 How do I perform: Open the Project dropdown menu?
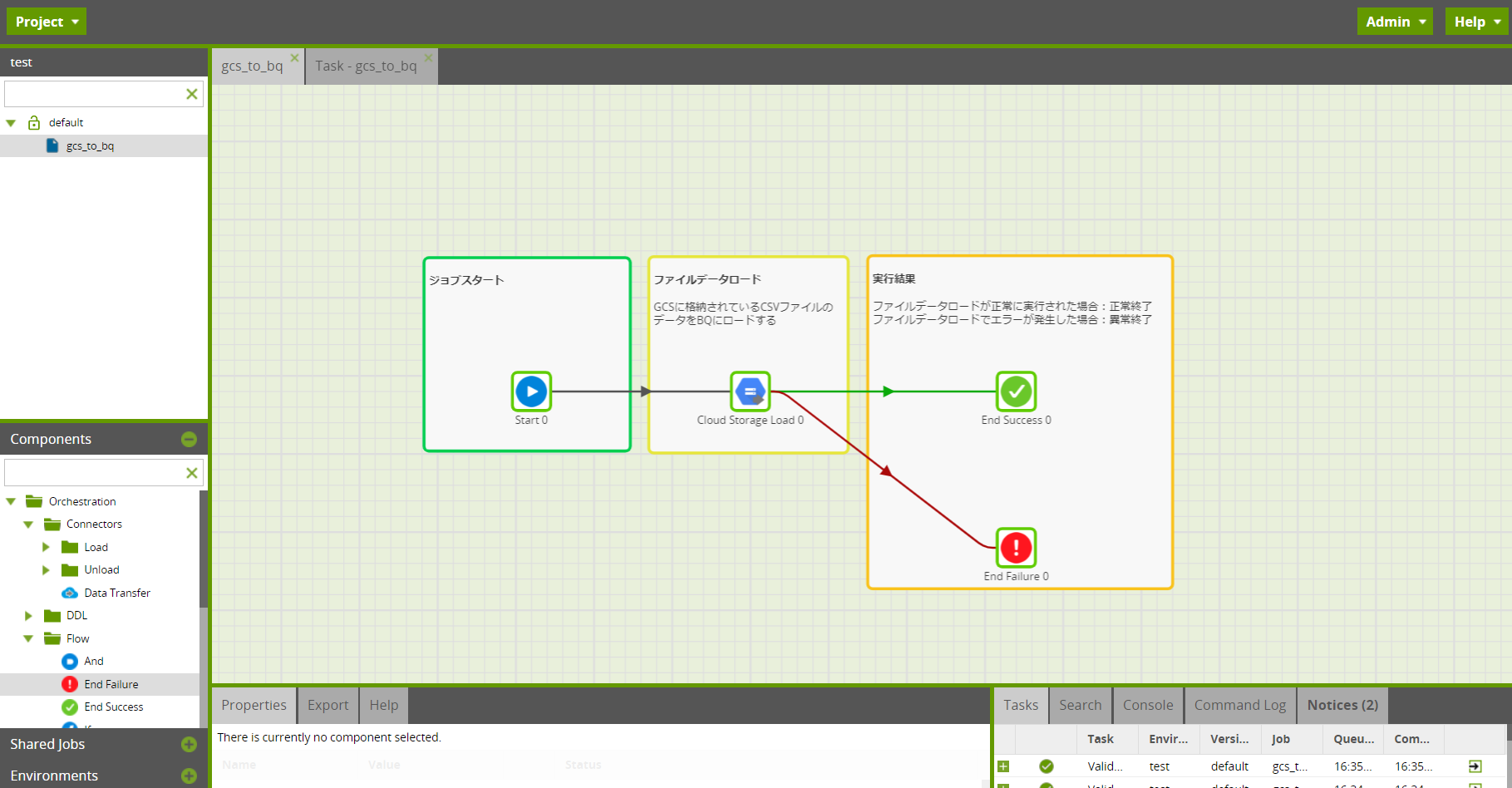tap(47, 22)
